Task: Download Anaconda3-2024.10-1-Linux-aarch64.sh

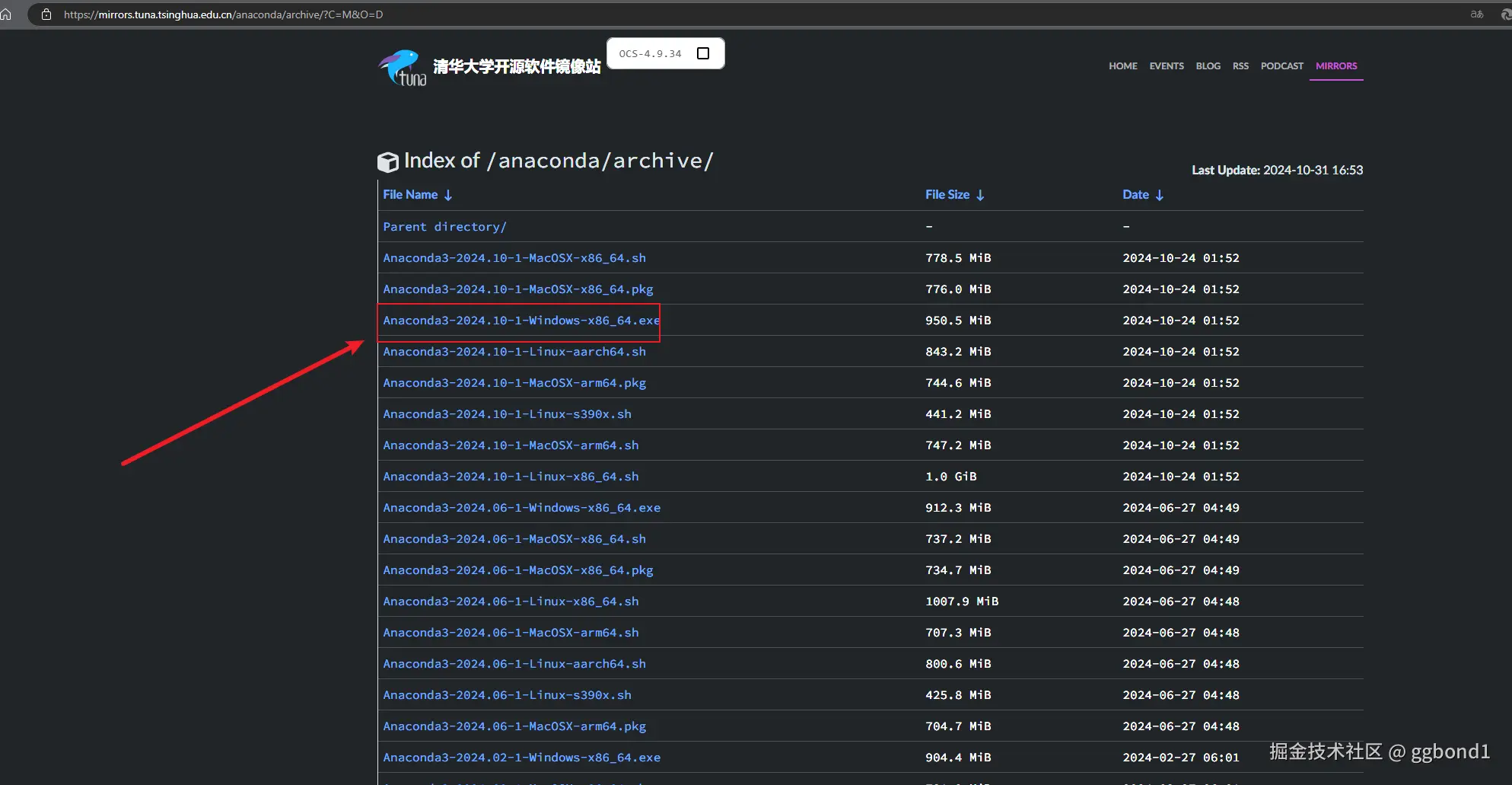Action: 514,352
